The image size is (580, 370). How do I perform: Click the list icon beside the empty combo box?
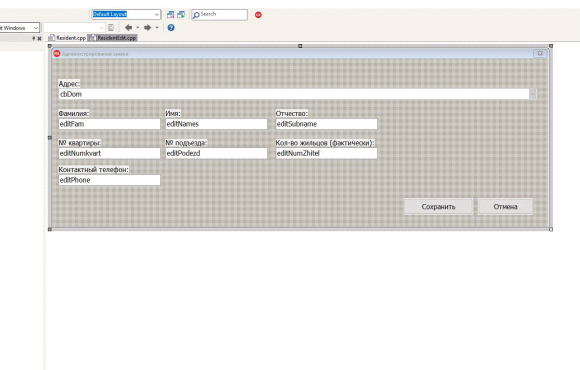[111, 27]
